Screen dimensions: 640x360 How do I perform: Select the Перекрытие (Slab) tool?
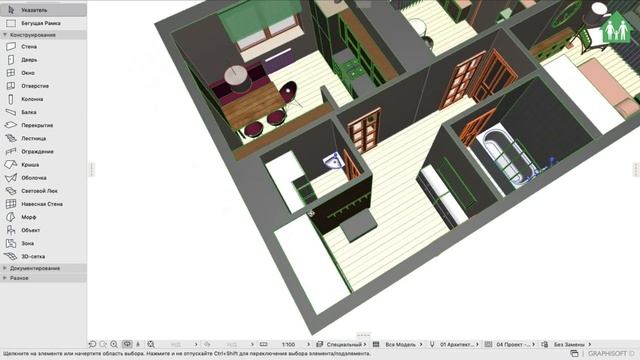click(x=43, y=125)
